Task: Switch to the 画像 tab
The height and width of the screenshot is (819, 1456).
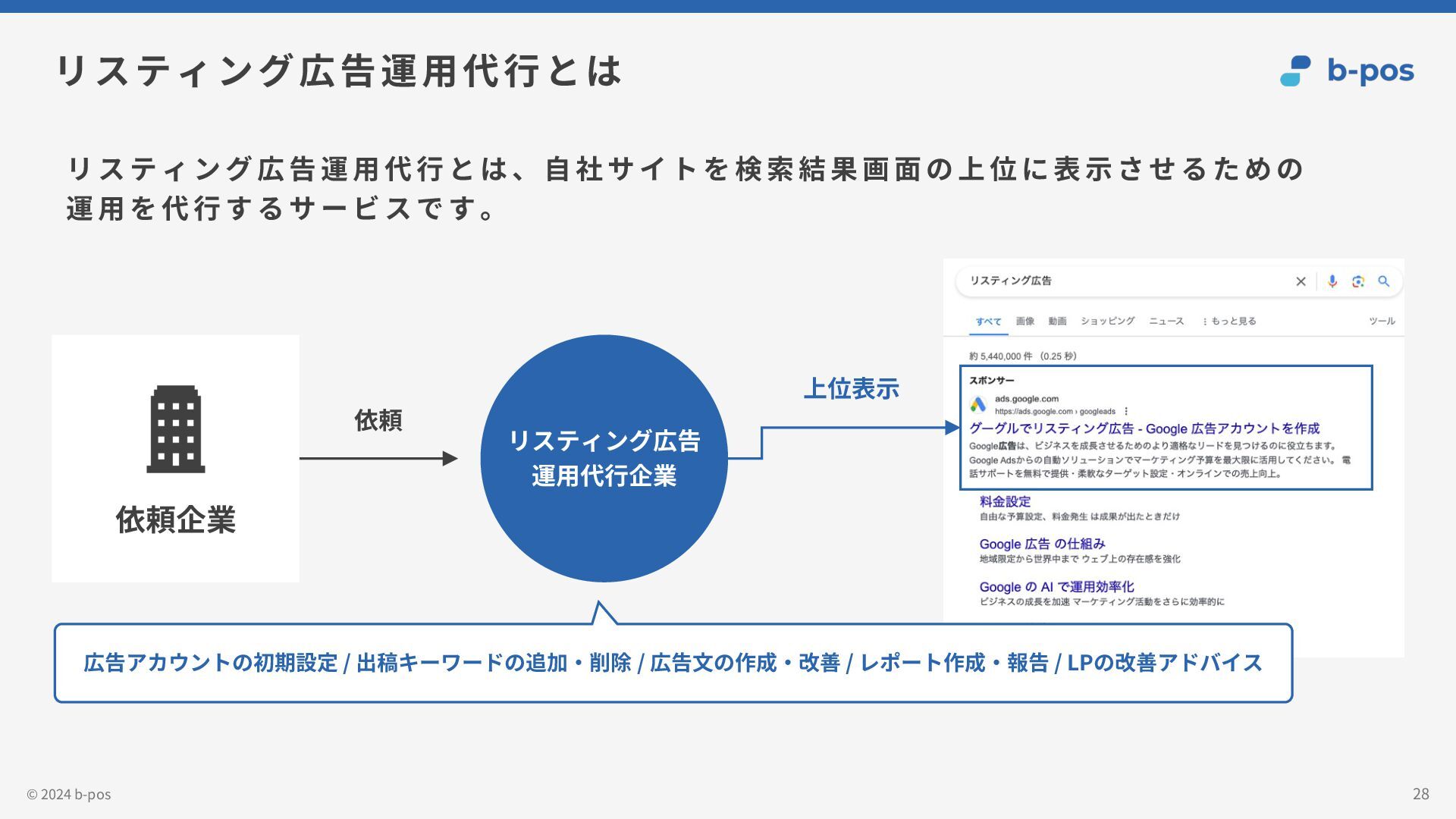Action: tap(1025, 322)
